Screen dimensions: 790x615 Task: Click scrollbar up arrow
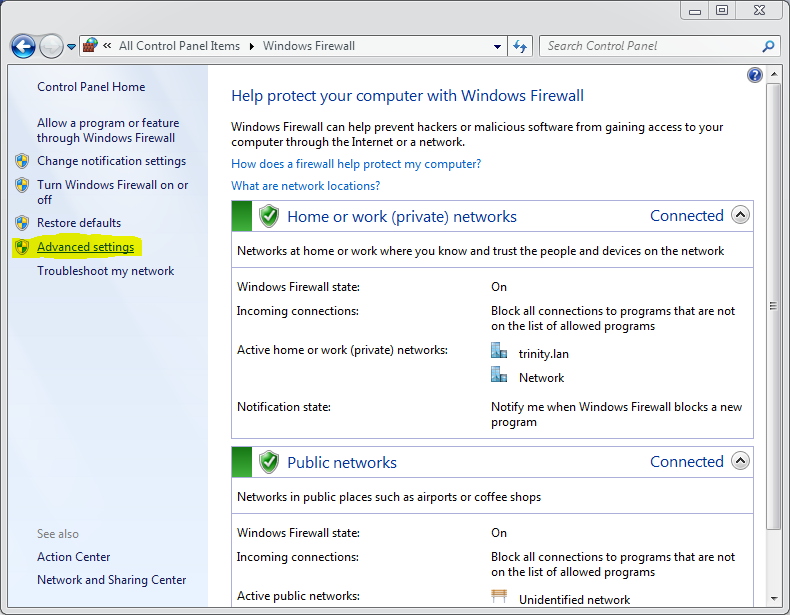pos(774,75)
